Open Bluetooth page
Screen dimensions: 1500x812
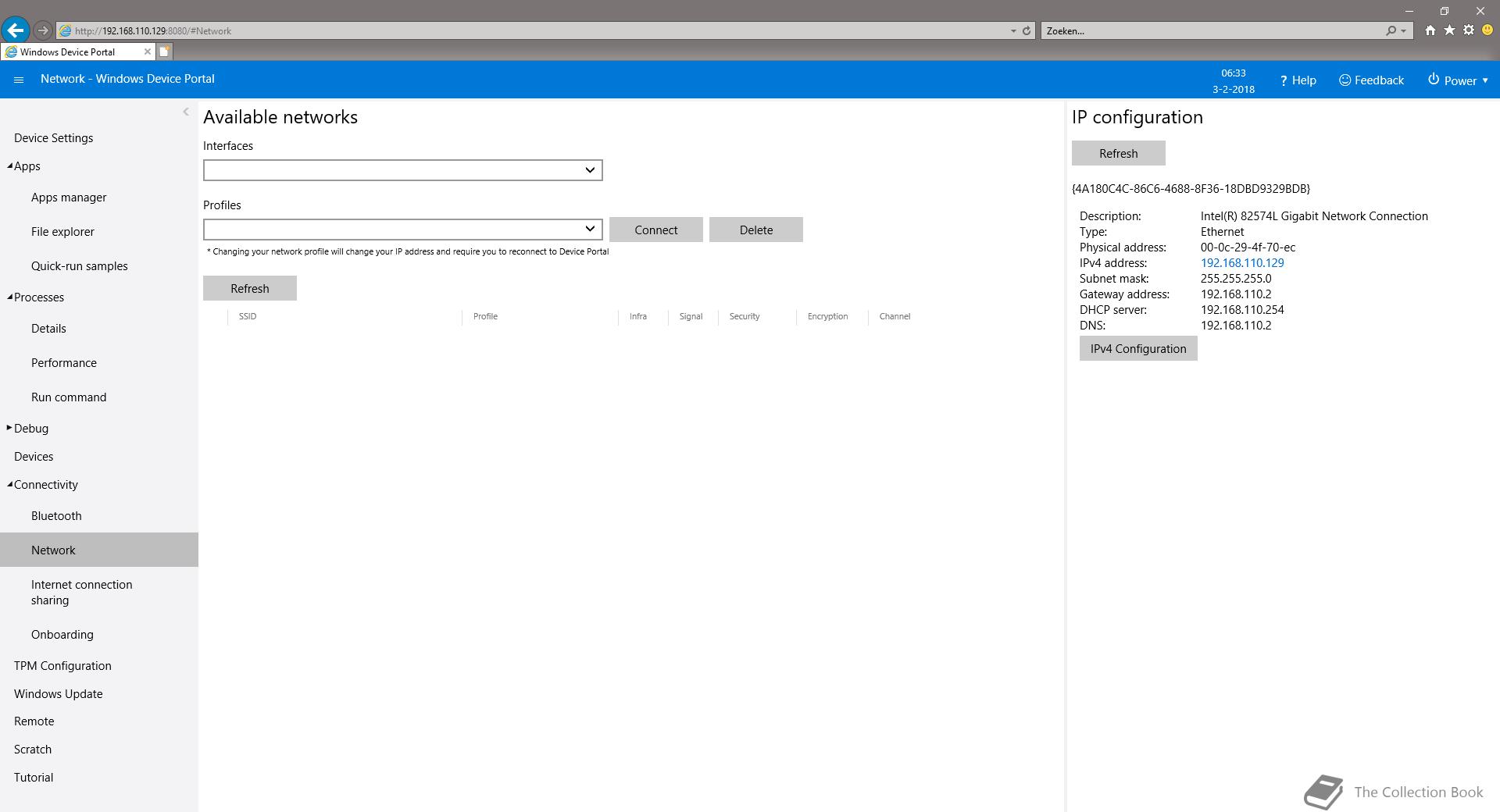click(x=56, y=516)
